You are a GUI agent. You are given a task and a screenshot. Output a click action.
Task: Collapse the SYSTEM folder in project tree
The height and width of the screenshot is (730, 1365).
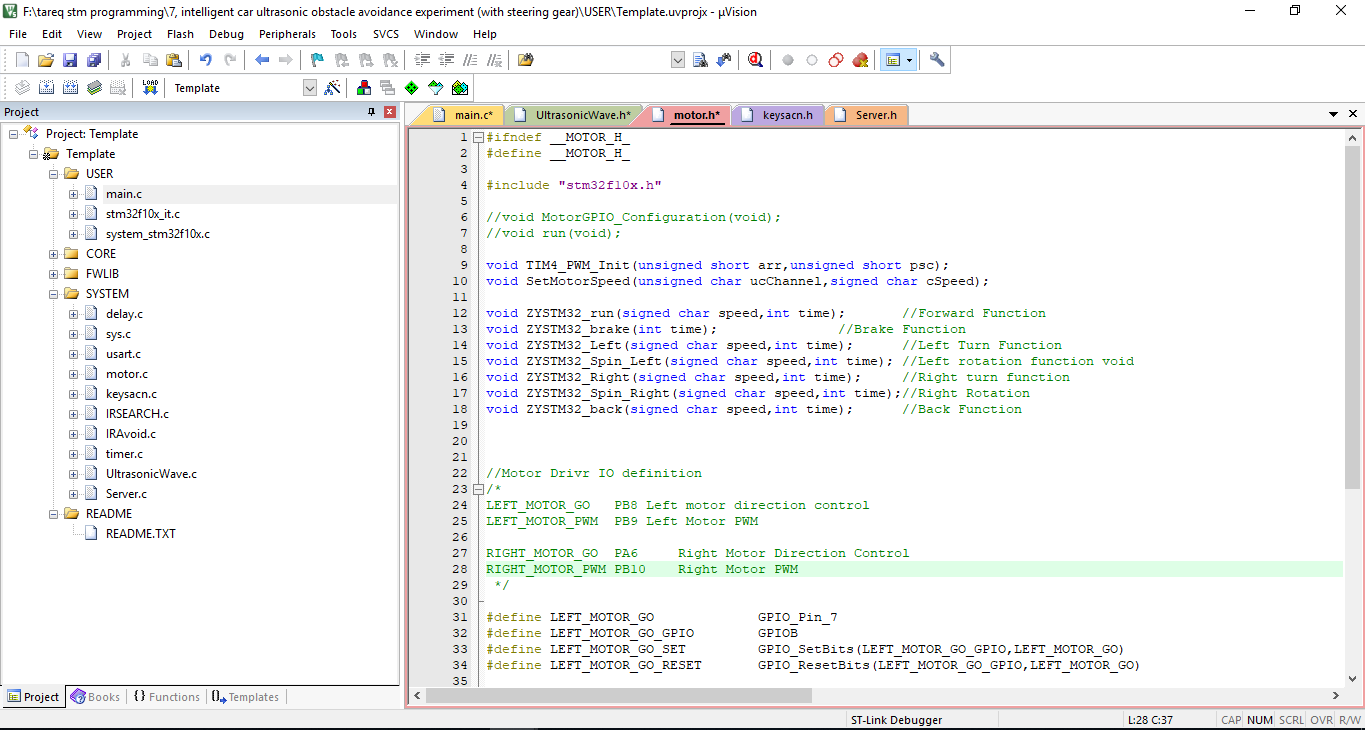(54, 294)
